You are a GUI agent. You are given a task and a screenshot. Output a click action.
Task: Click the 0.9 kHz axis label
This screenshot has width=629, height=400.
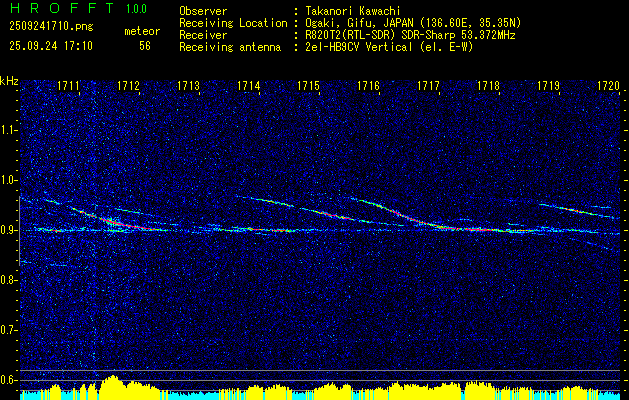9,230
